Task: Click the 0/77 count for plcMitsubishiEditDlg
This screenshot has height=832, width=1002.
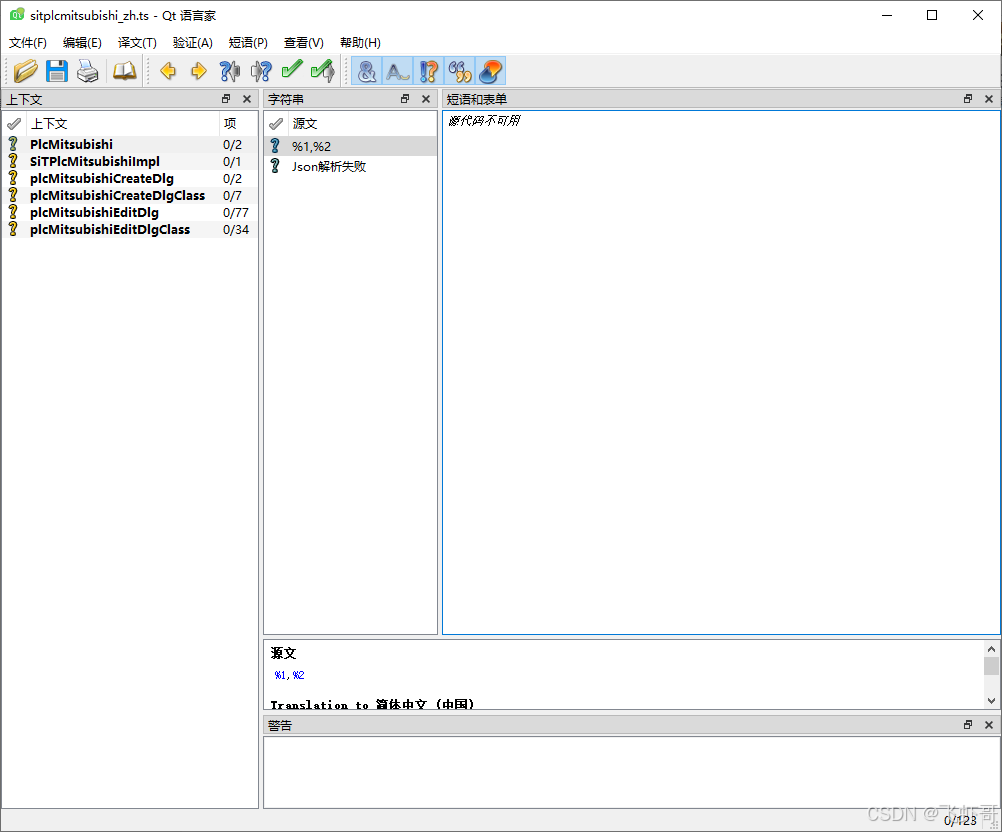Action: (236, 213)
